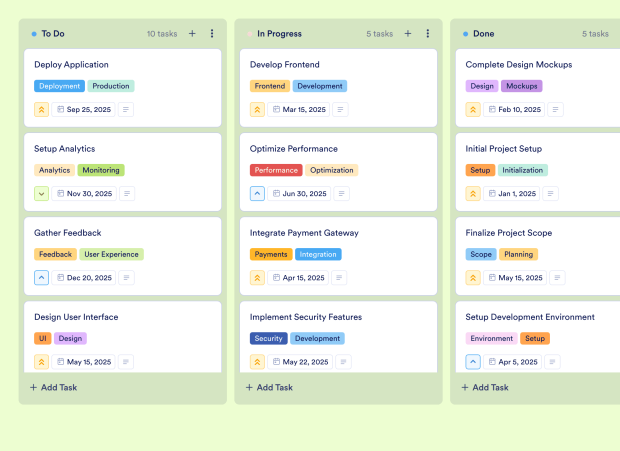Toggle priority on Setup Development Environment card
620x451 pixels.
coord(473,362)
